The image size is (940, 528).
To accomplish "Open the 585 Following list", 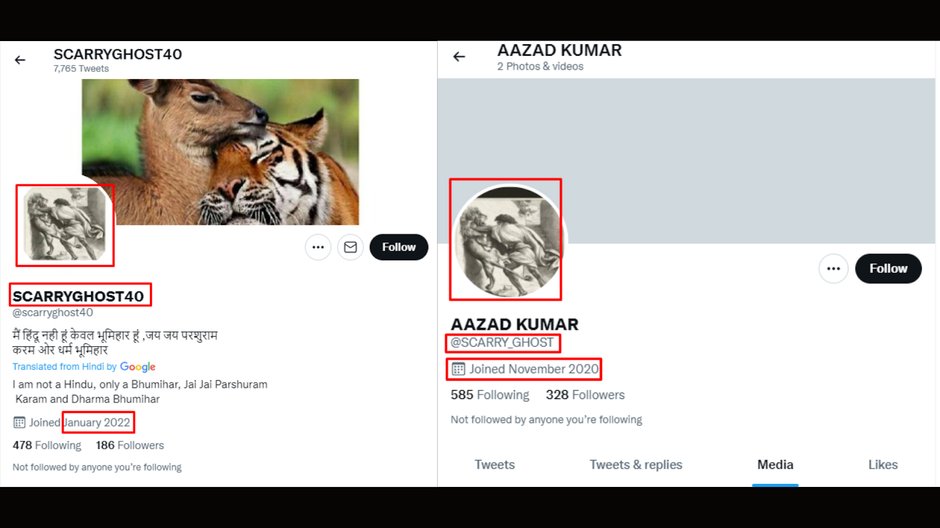I will click(490, 395).
